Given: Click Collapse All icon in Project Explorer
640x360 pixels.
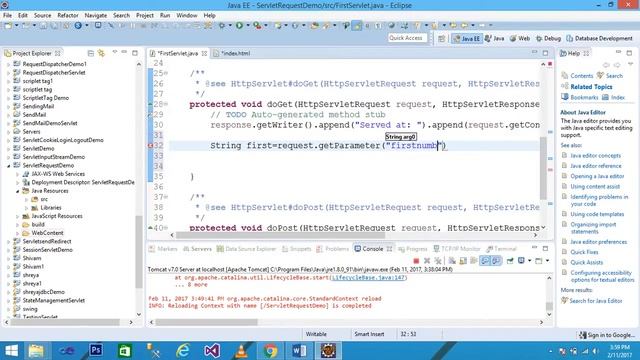Looking at the screenshot, I should tap(91, 53).
